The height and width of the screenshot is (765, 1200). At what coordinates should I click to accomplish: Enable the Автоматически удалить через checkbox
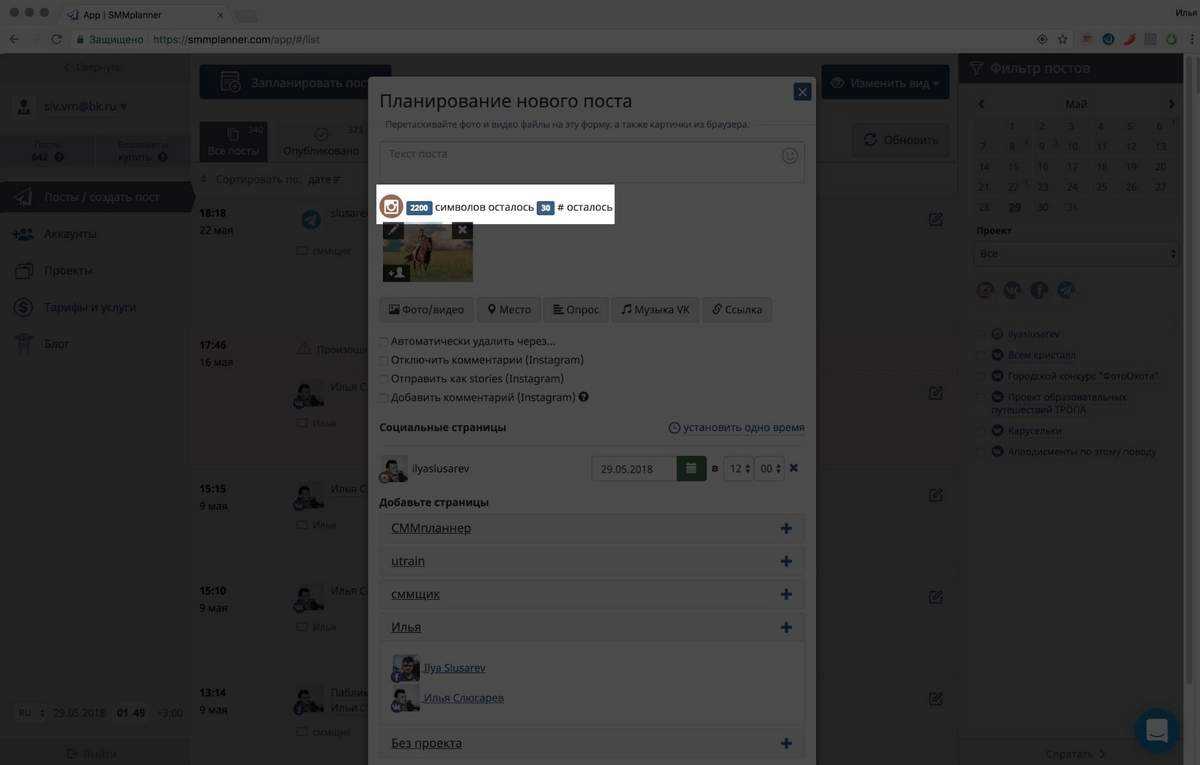coord(384,341)
